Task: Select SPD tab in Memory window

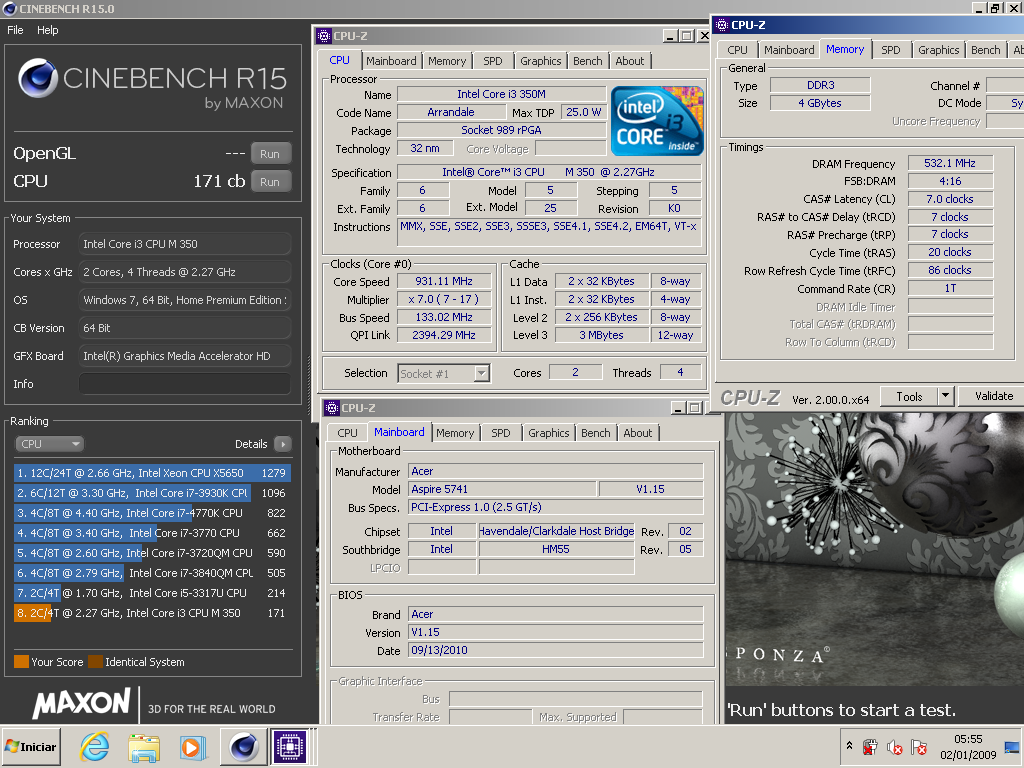Action: [x=891, y=50]
